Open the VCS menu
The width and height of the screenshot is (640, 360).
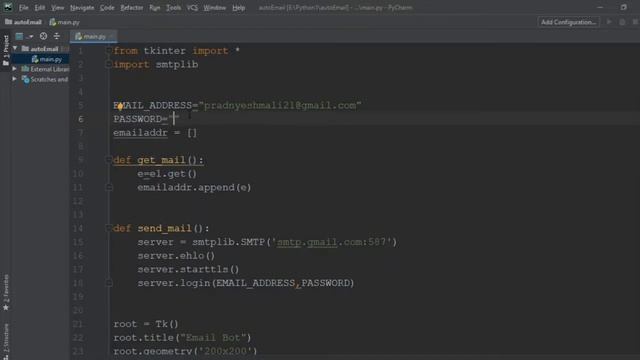click(192, 8)
